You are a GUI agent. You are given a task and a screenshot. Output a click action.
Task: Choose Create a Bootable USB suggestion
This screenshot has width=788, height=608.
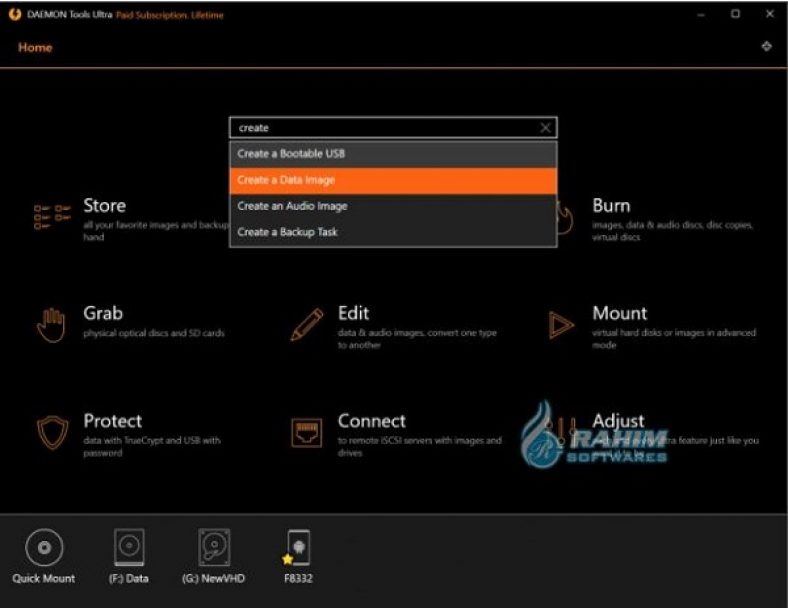coord(393,154)
